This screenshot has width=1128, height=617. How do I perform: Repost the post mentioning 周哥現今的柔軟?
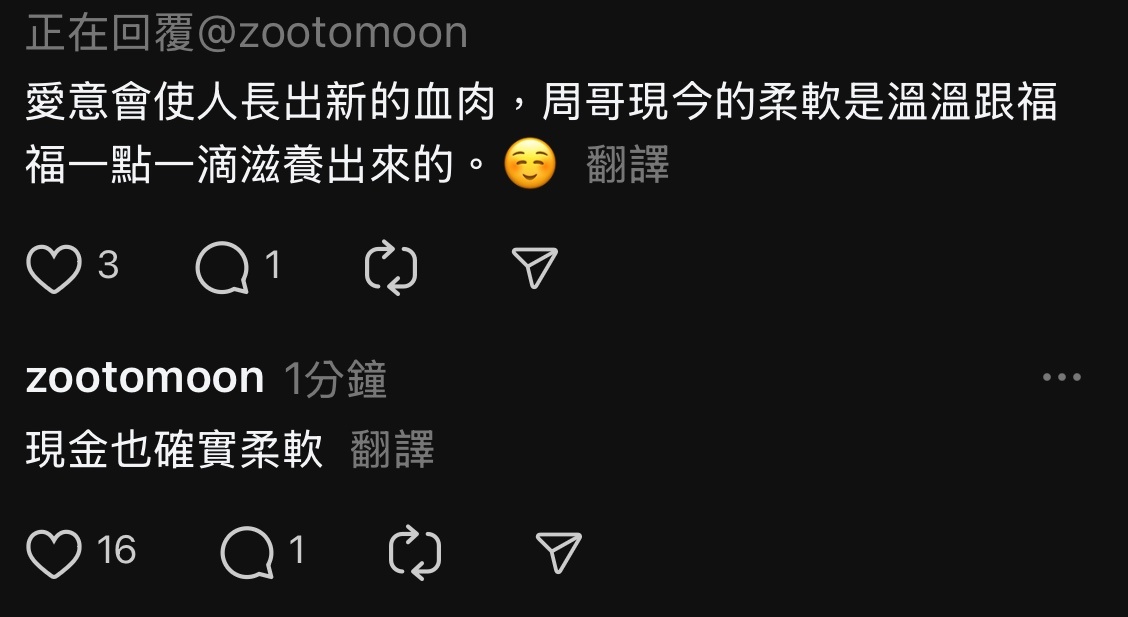click(x=391, y=268)
